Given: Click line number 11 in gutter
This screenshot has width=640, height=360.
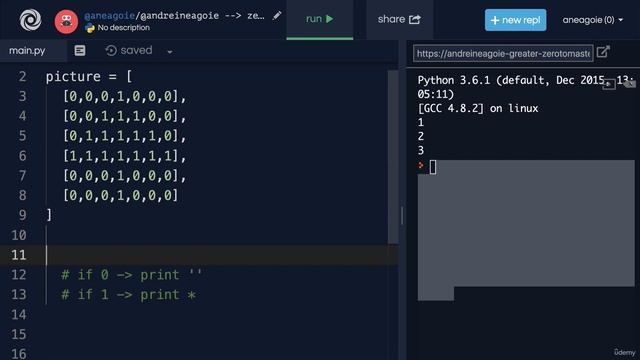Looking at the screenshot, I should tap(18, 255).
